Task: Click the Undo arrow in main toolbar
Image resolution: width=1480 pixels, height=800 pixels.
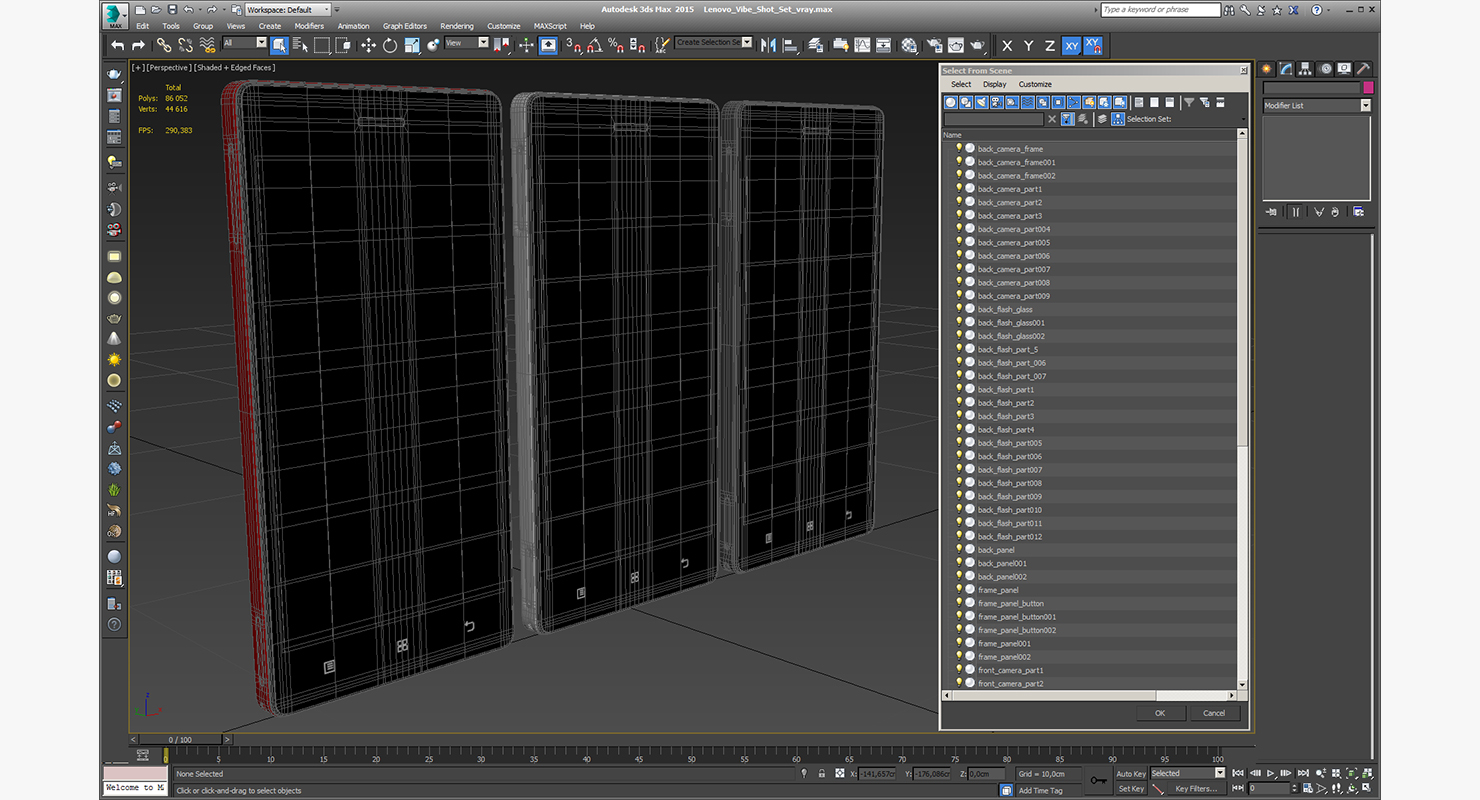Action: (118, 45)
